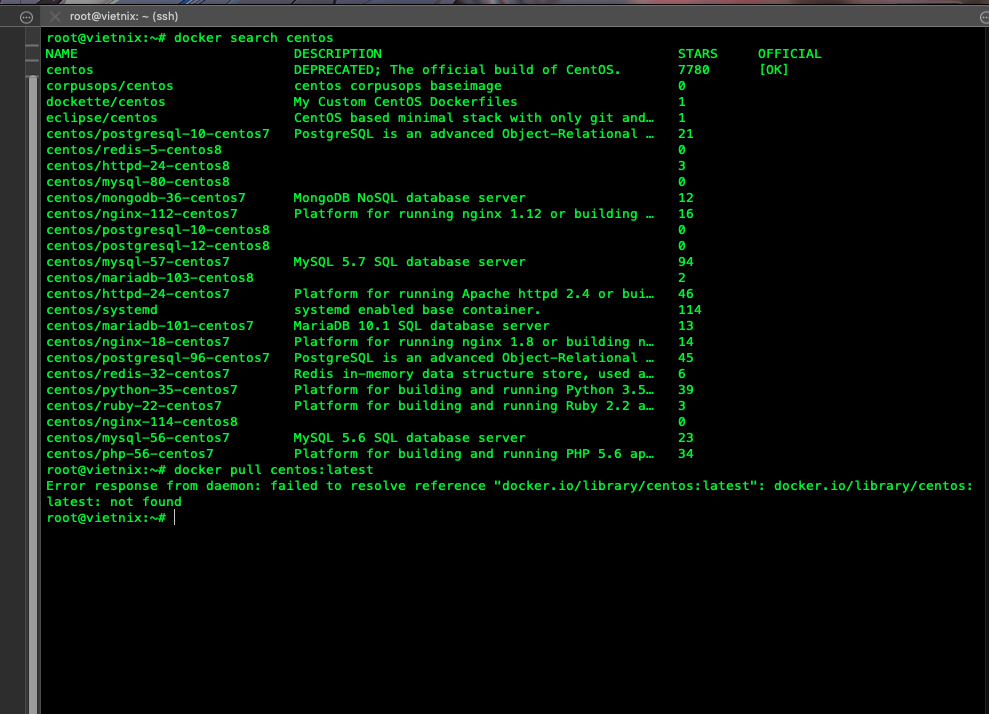Image resolution: width=989 pixels, height=714 pixels.
Task: Click centos/php-56-centos7 image name
Action: [130, 454]
